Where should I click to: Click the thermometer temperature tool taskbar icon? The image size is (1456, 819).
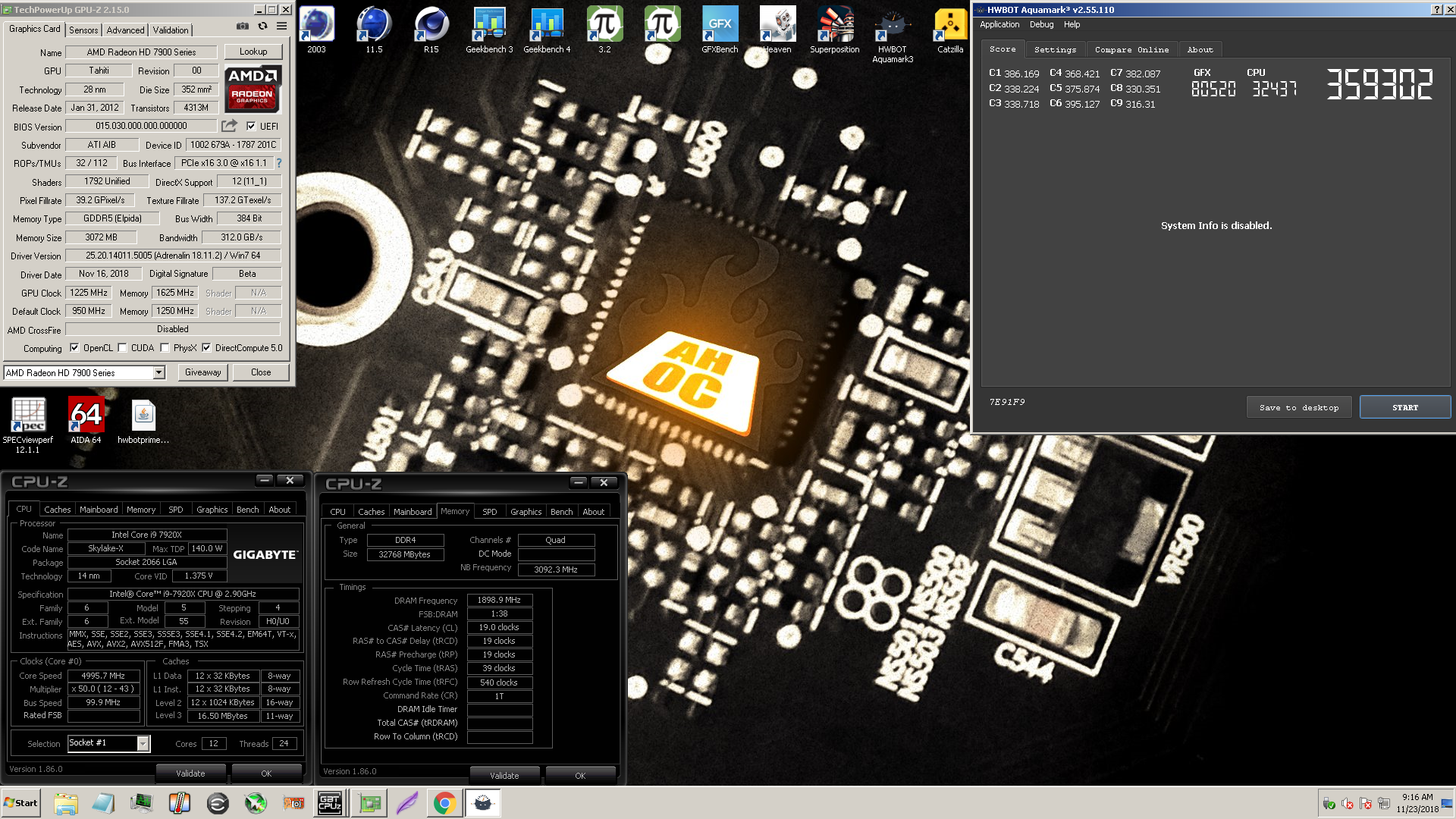click(179, 803)
